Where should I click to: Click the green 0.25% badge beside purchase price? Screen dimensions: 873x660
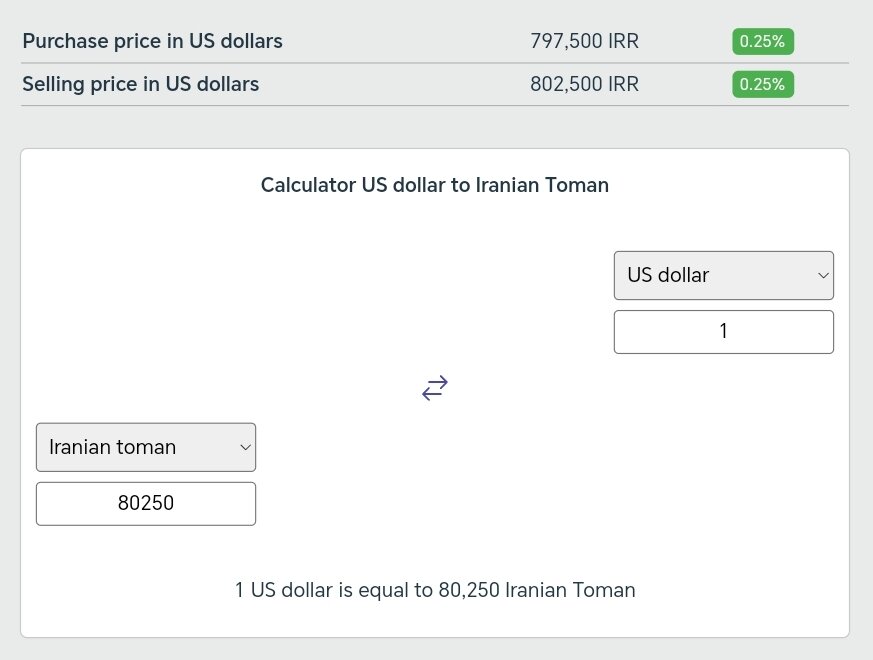[x=762, y=41]
